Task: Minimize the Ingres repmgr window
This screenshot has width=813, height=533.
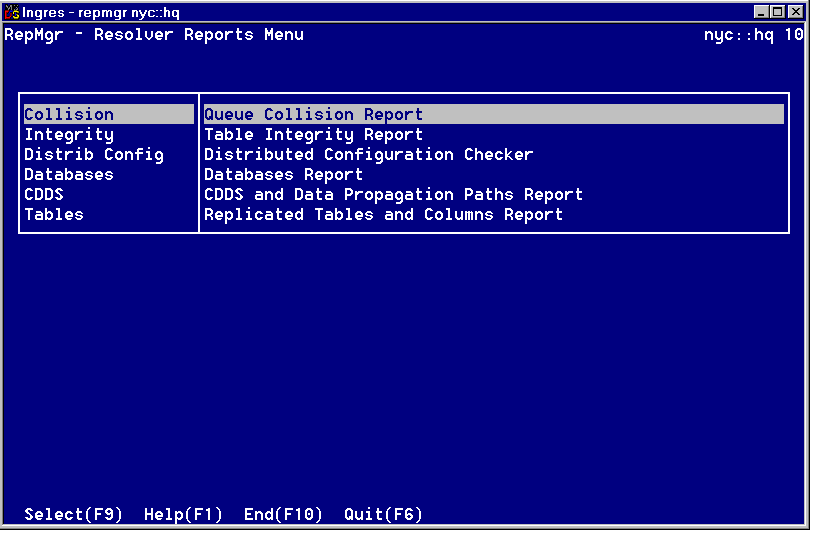Action: tap(761, 11)
